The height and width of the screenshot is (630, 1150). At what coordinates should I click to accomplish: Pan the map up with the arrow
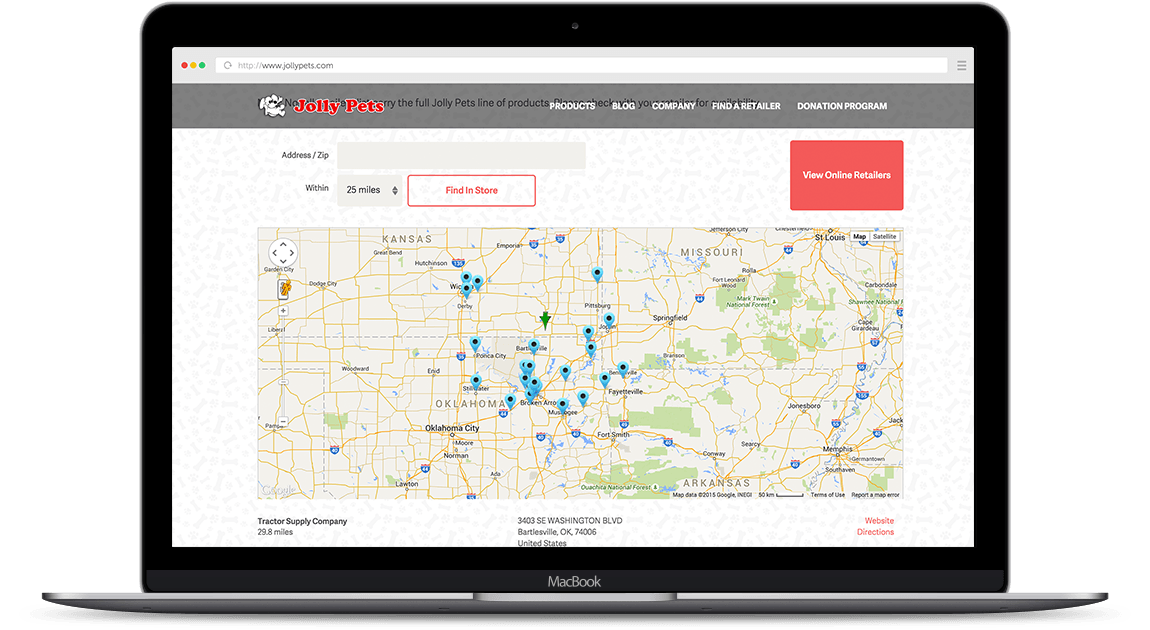click(283, 244)
